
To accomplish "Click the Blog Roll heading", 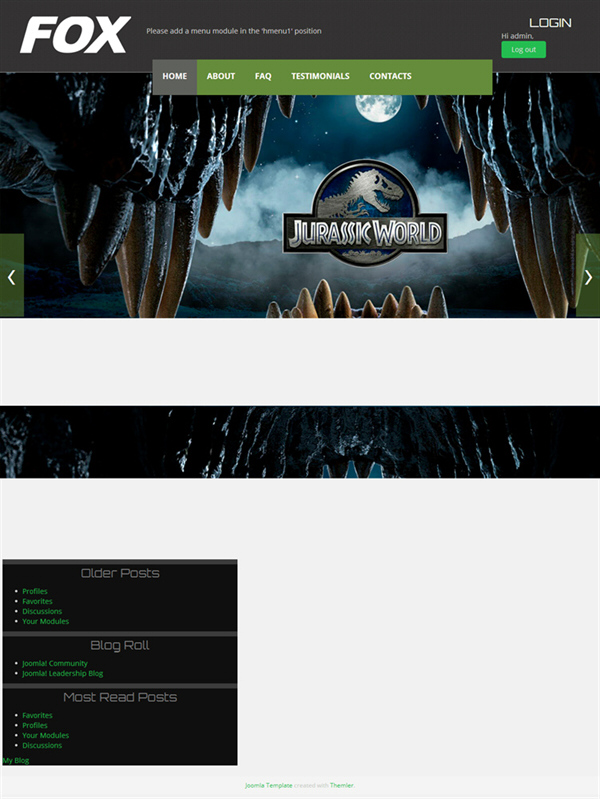I will pyautogui.click(x=120, y=645).
